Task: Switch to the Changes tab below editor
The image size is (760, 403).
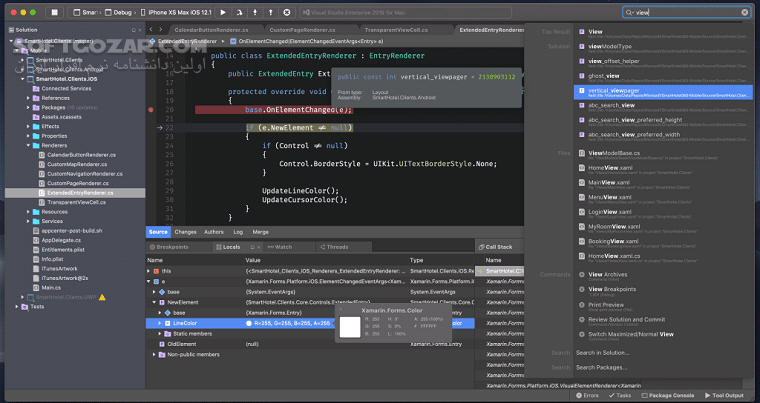Action: click(186, 232)
